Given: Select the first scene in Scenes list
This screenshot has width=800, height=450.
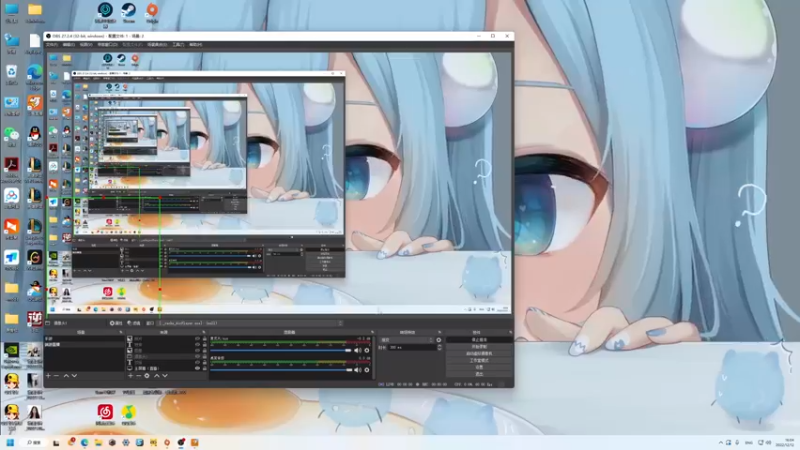Looking at the screenshot, I should (x=84, y=338).
